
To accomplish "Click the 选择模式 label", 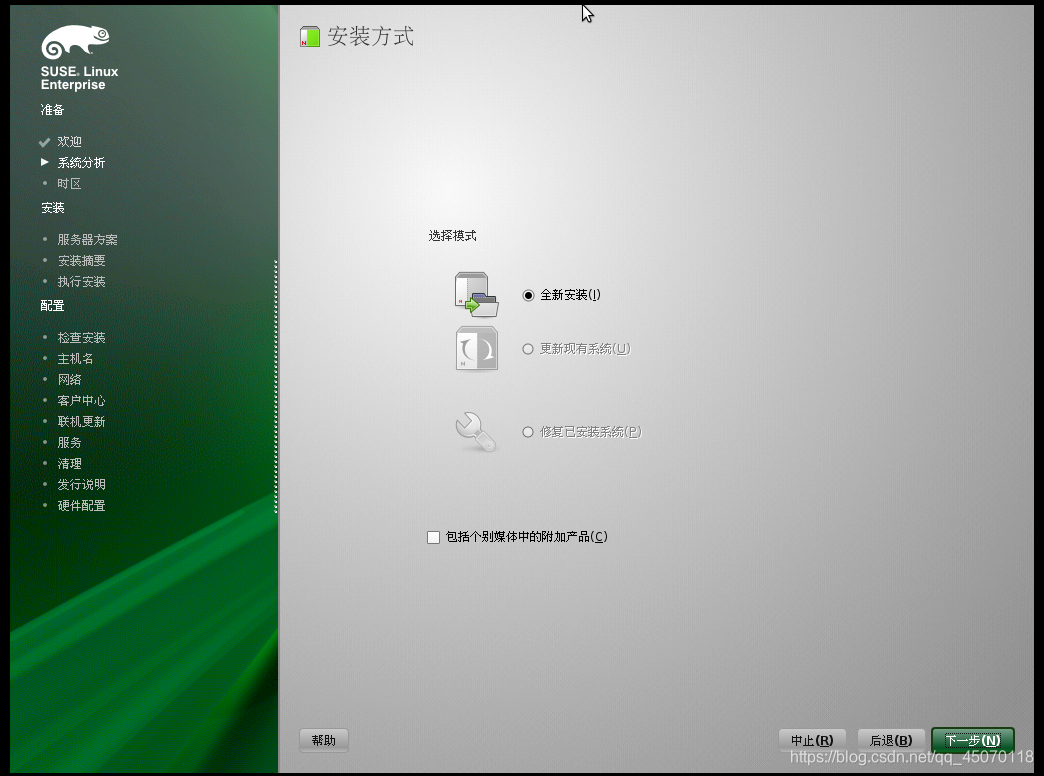I will pos(452,236).
